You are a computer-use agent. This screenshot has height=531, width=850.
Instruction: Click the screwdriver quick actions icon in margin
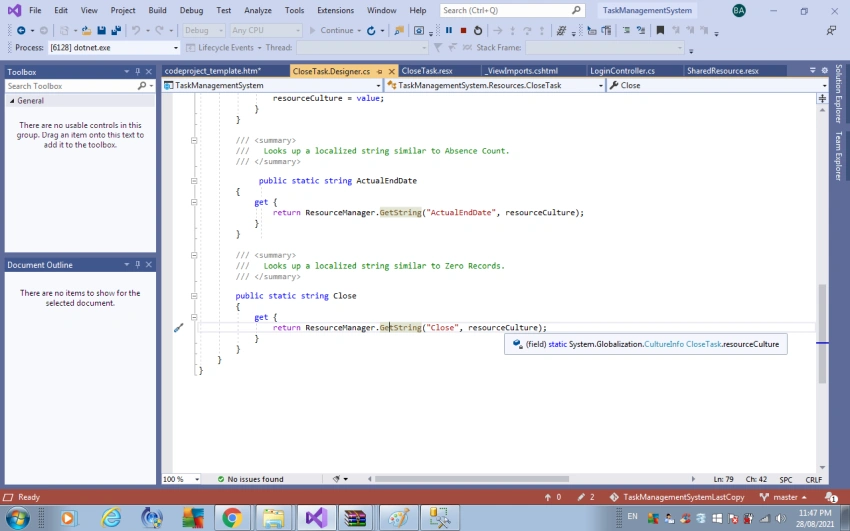pyautogui.click(x=178, y=327)
